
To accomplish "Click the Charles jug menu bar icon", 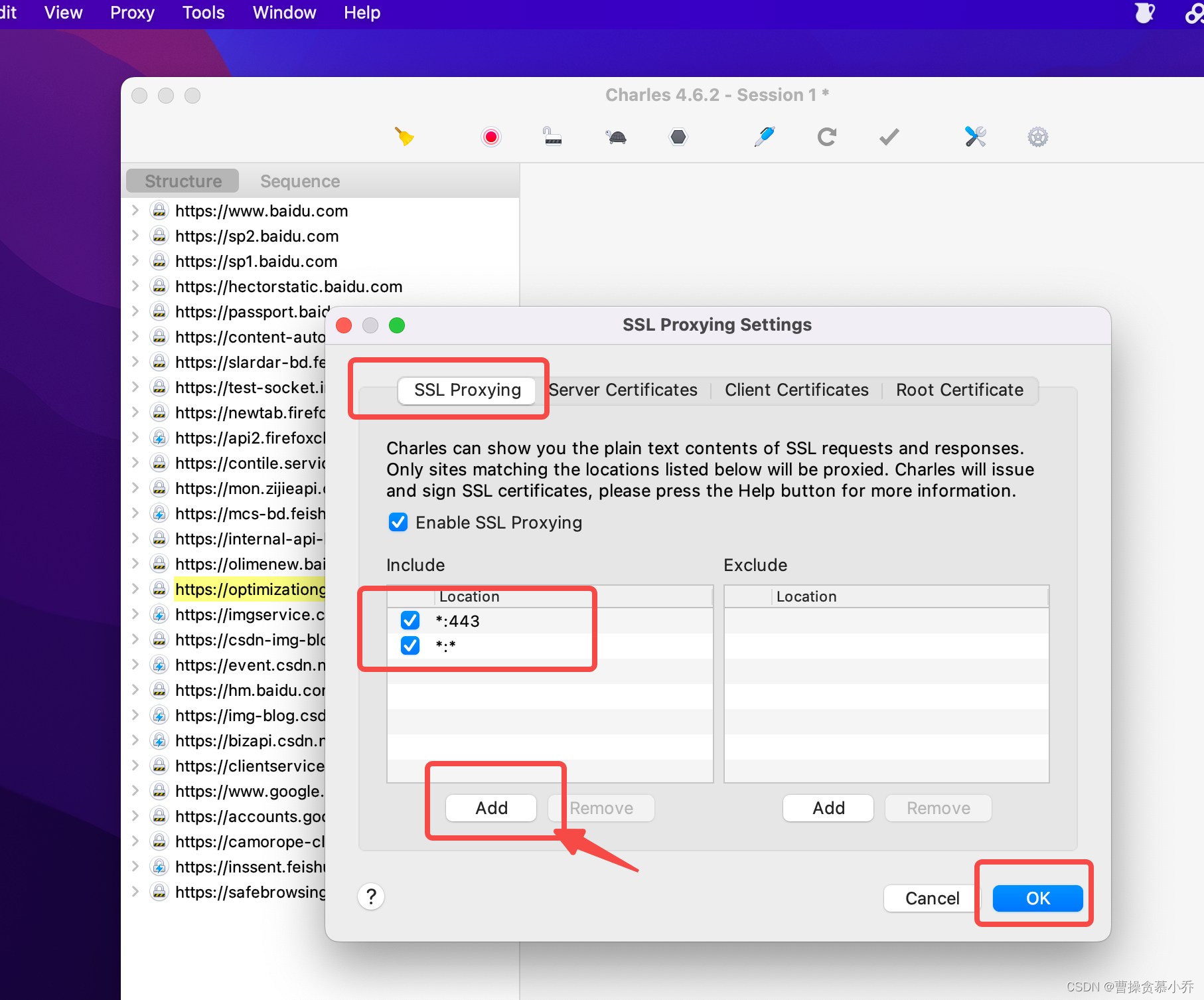I will pos(1144,13).
